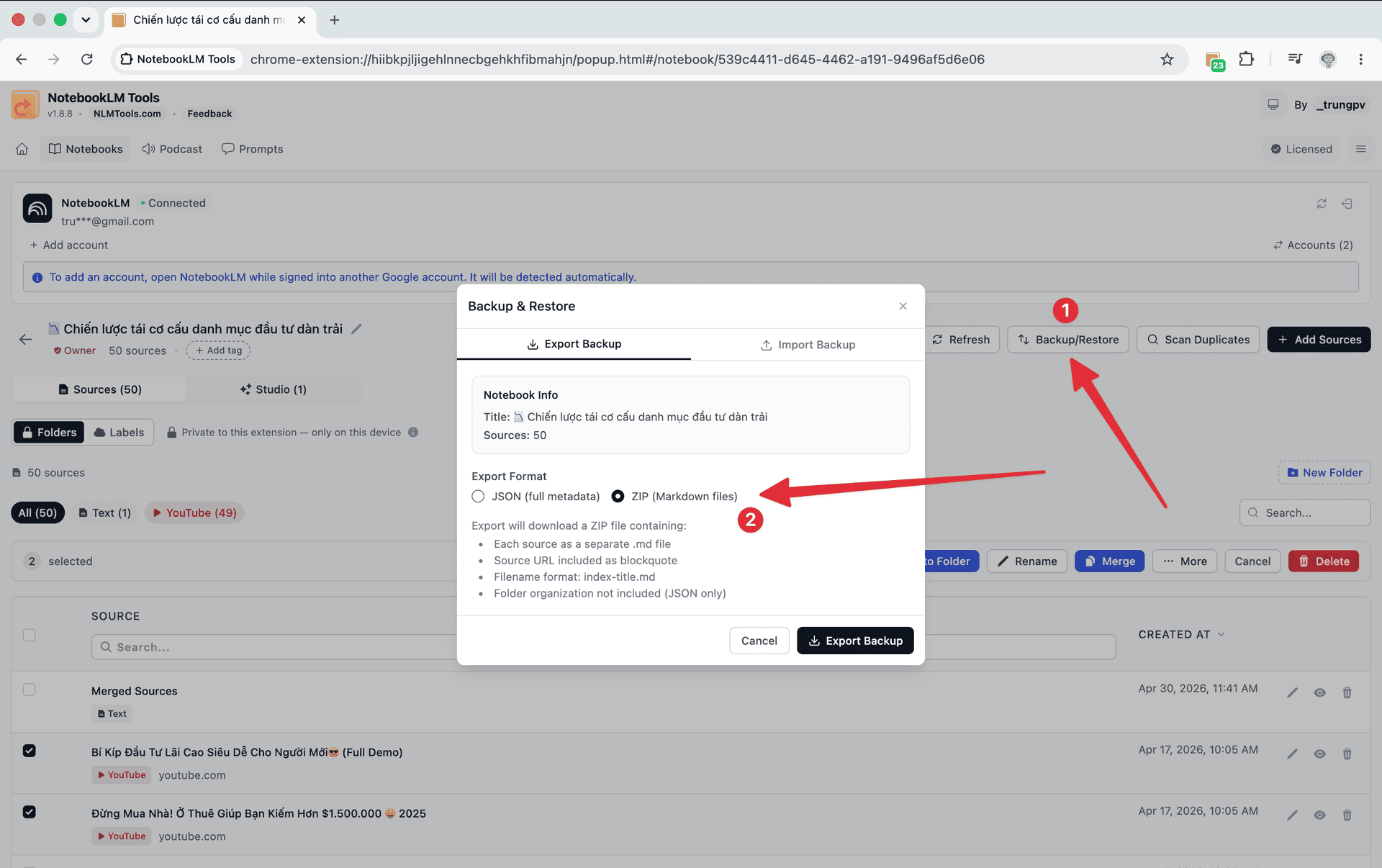Switch to the Export Backup tab
The width and height of the screenshot is (1382, 868).
point(574,344)
